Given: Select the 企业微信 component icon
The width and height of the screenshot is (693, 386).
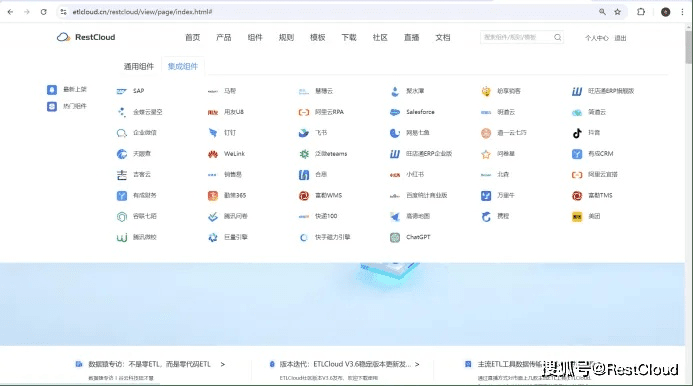Looking at the screenshot, I should coord(122,133).
